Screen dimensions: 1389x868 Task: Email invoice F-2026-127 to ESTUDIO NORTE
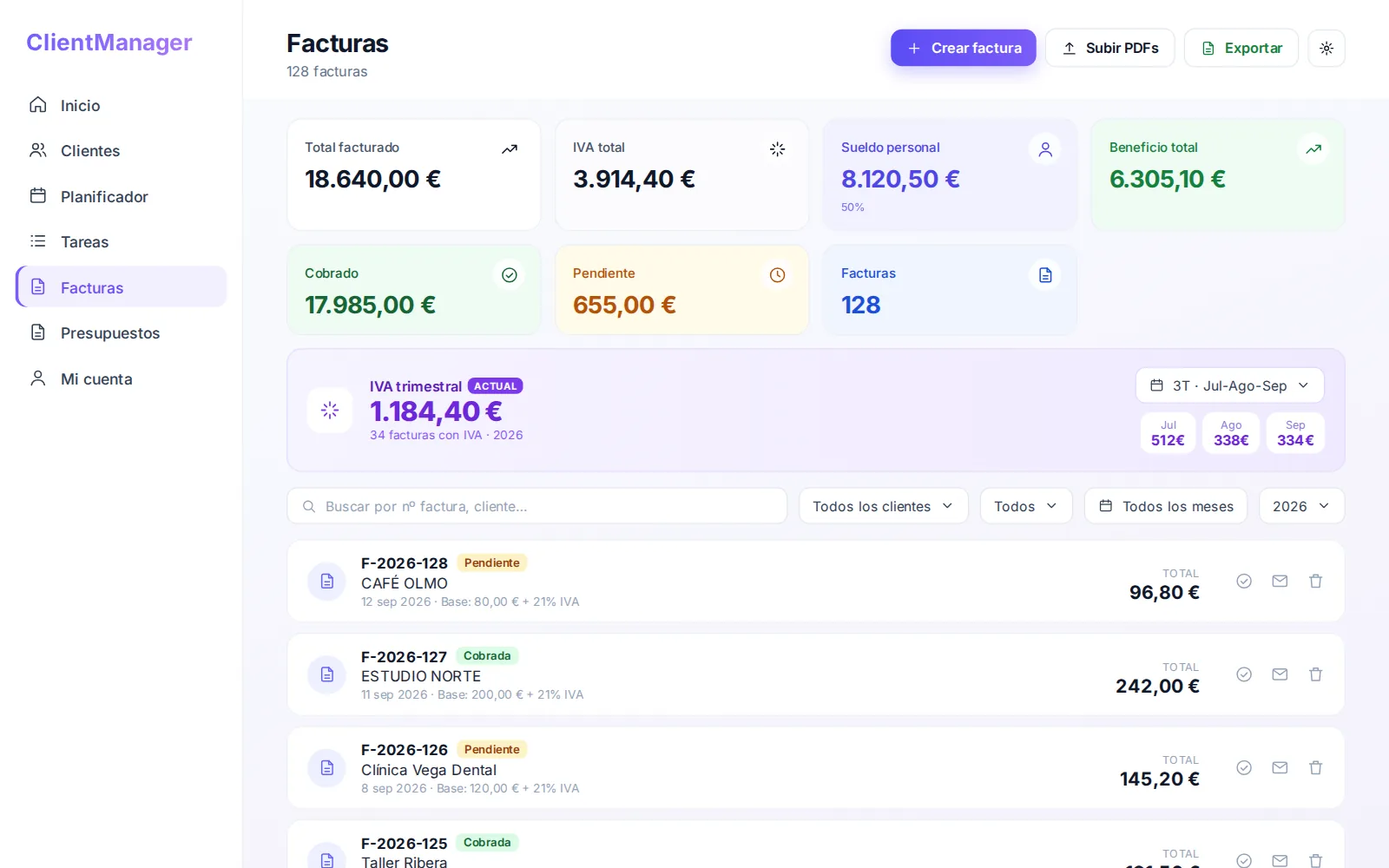click(x=1280, y=674)
